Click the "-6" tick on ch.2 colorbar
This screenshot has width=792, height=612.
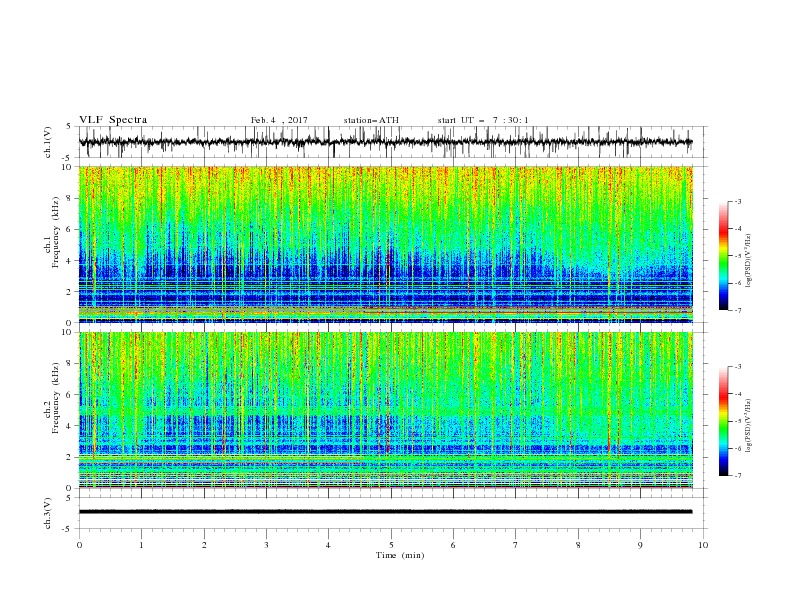point(738,448)
